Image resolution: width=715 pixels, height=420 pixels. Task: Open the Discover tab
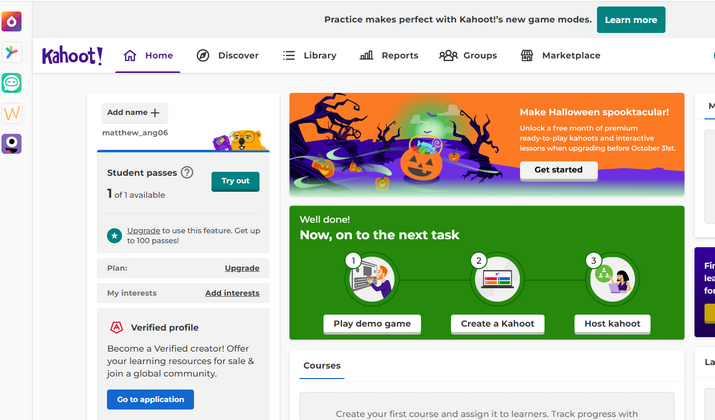228,56
